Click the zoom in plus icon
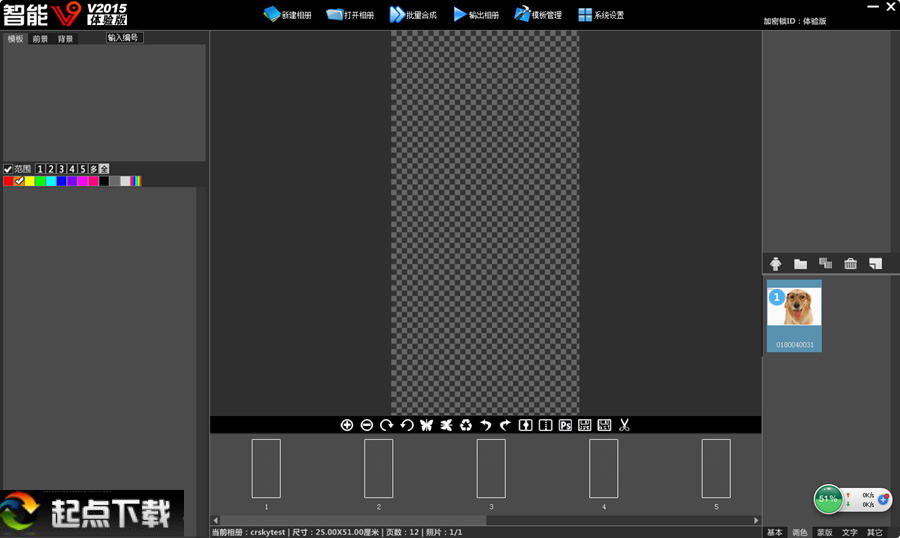Viewport: 900px width, 538px height. 347,425
